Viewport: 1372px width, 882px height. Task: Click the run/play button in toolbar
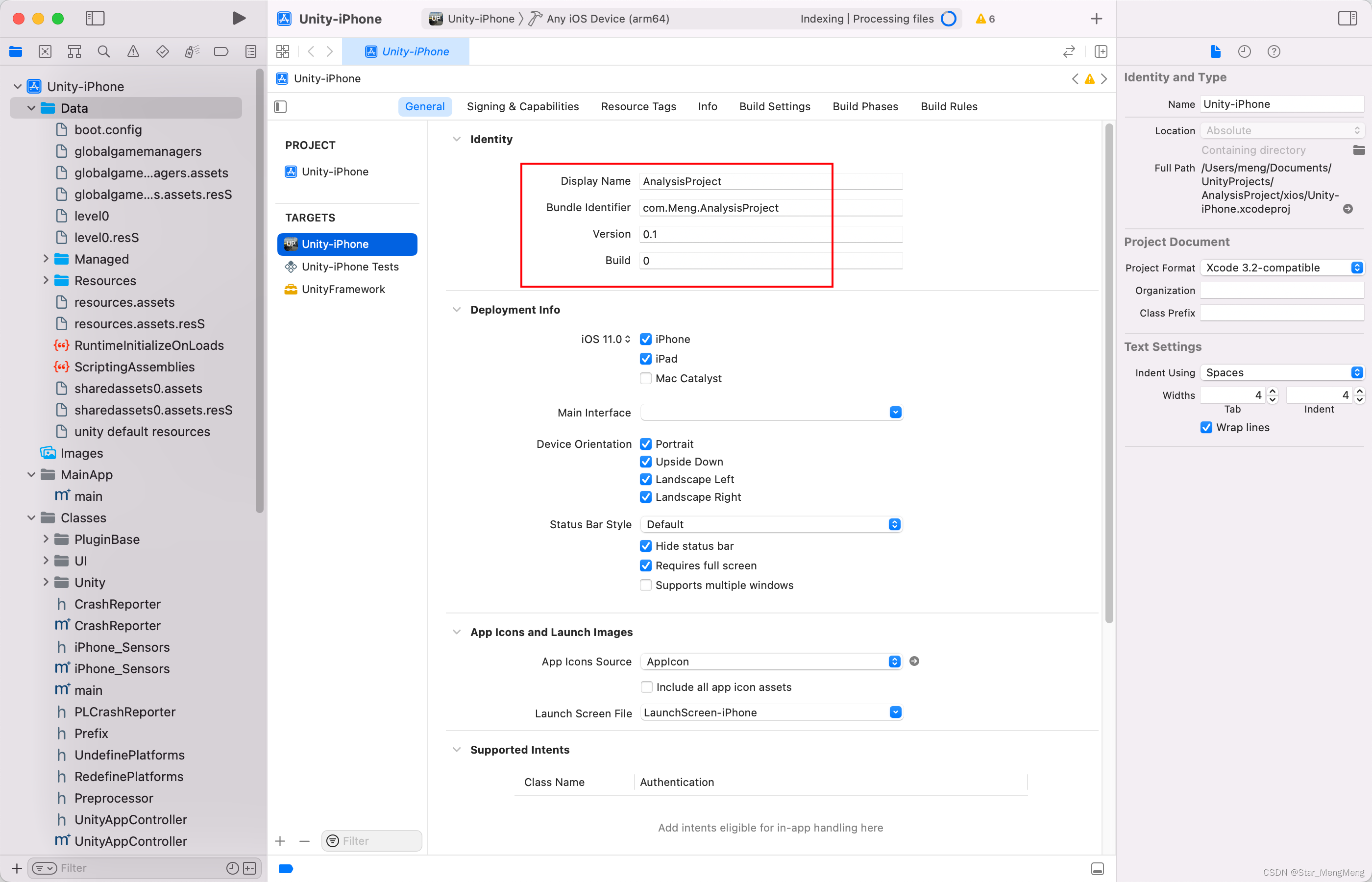coord(236,18)
